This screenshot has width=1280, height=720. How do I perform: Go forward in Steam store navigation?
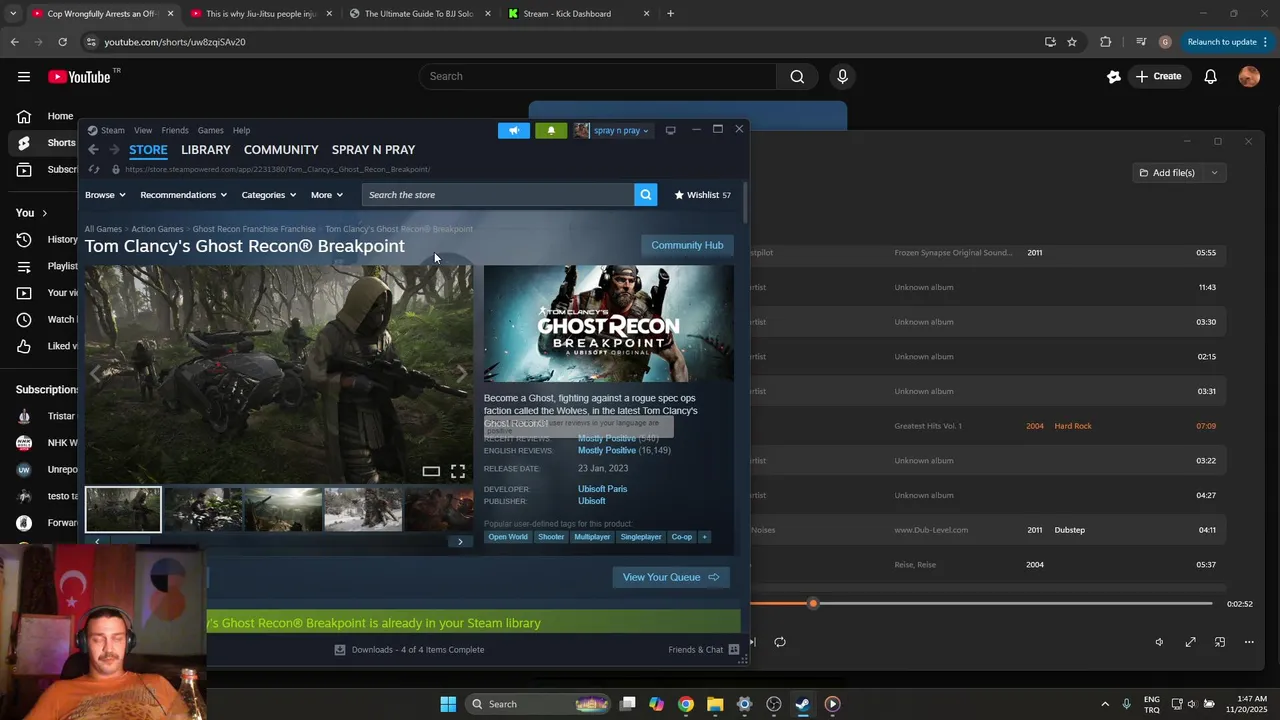point(114,150)
